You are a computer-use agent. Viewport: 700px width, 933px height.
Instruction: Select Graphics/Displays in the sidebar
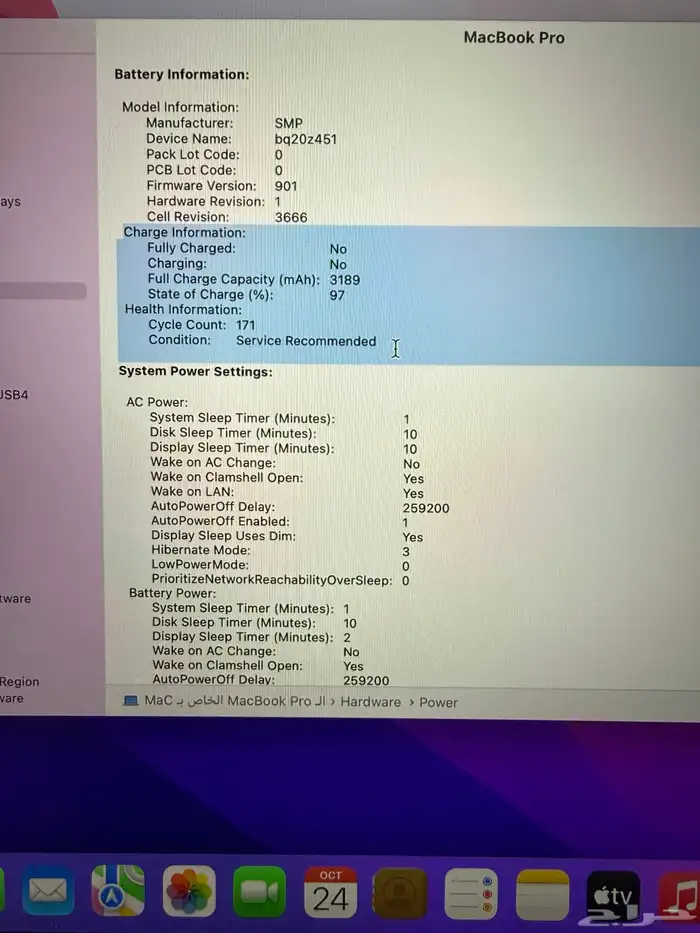point(11,202)
